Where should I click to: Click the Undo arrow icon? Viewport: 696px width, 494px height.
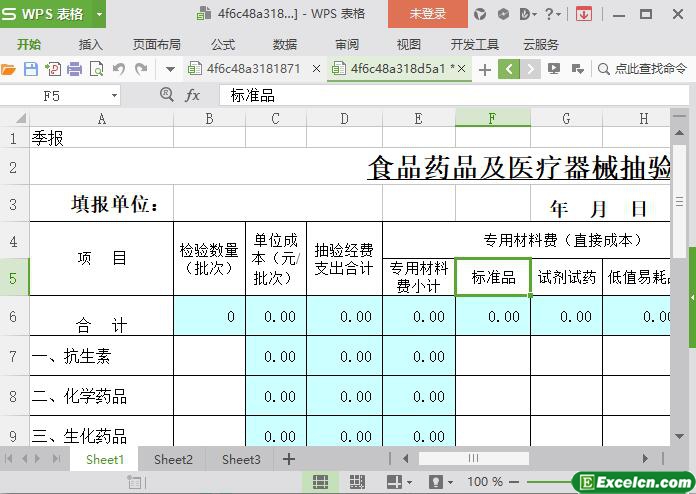click(119, 69)
